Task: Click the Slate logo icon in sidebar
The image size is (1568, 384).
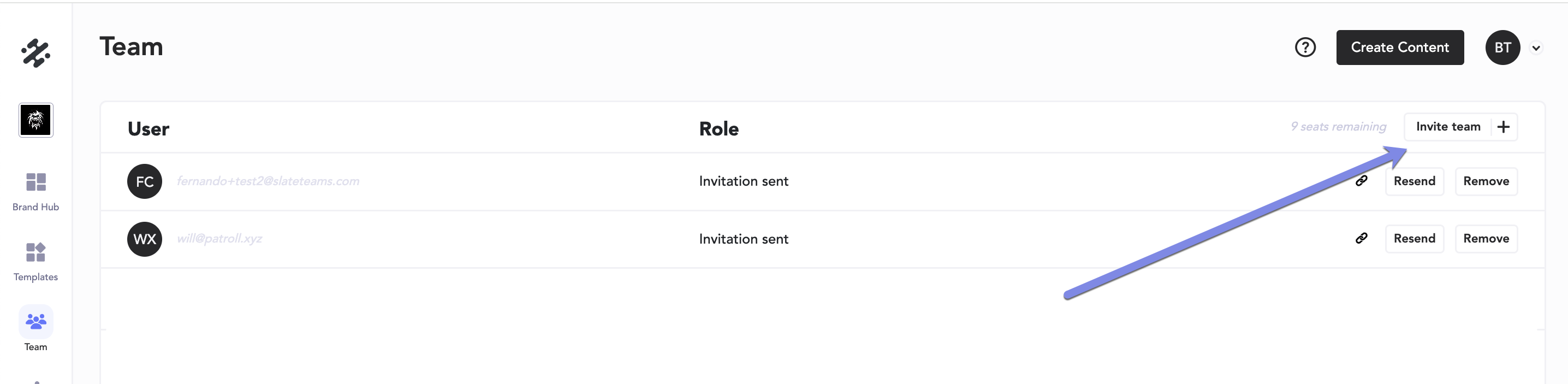Action: coord(35,53)
